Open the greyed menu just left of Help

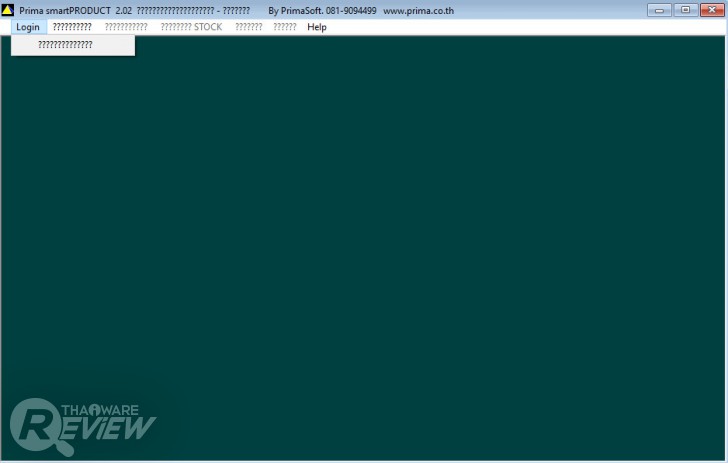click(285, 27)
